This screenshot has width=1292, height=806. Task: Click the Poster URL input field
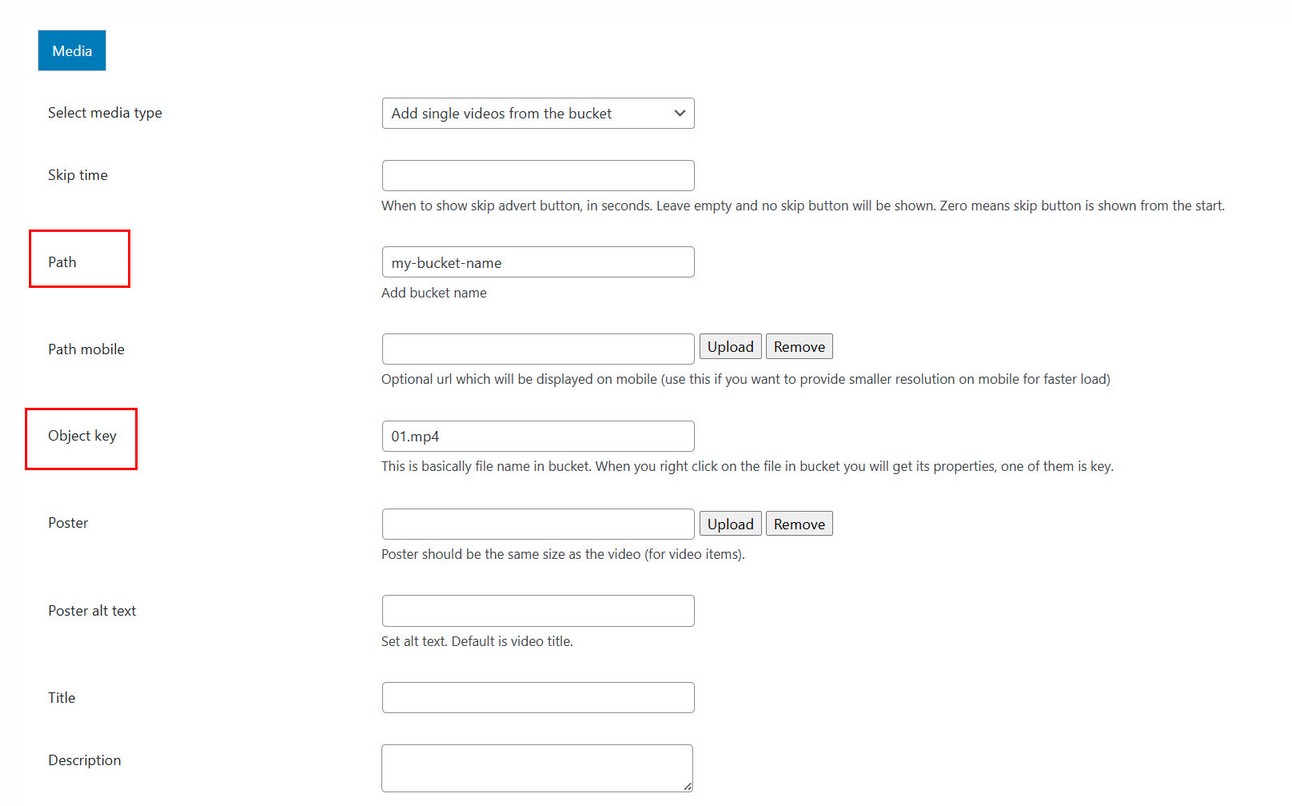pyautogui.click(x=538, y=524)
